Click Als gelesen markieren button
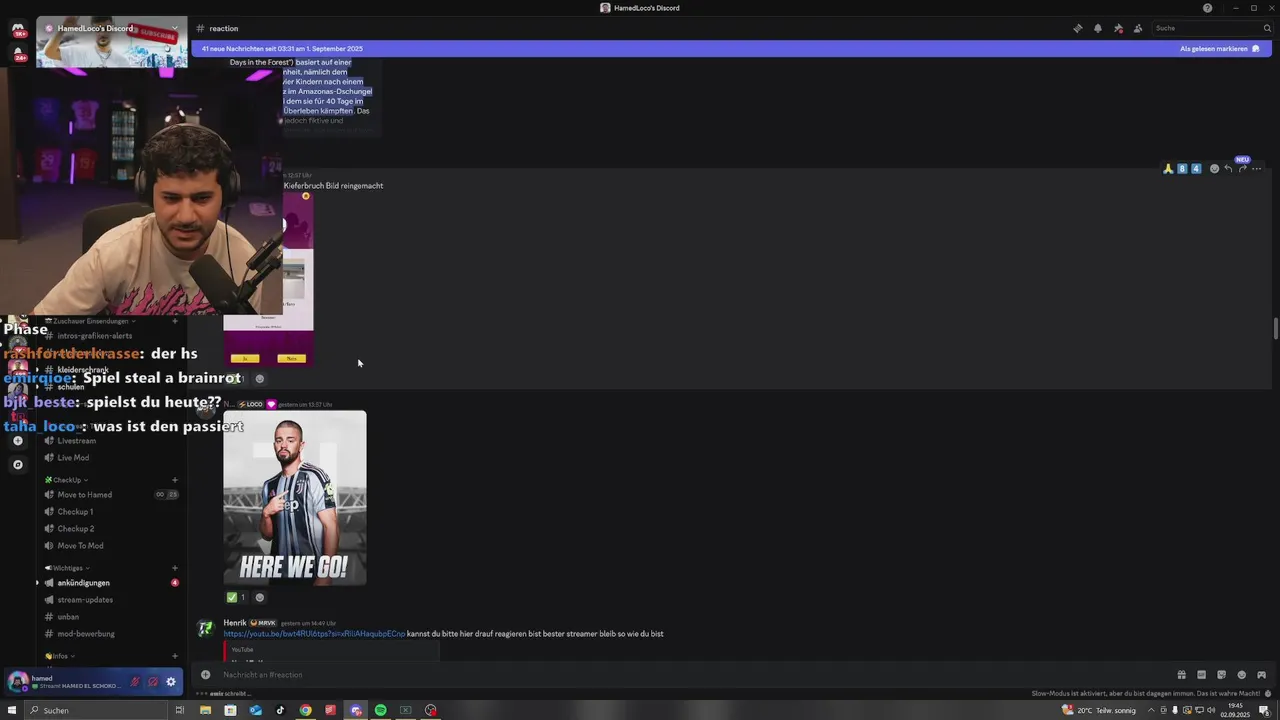 [x=1220, y=48]
